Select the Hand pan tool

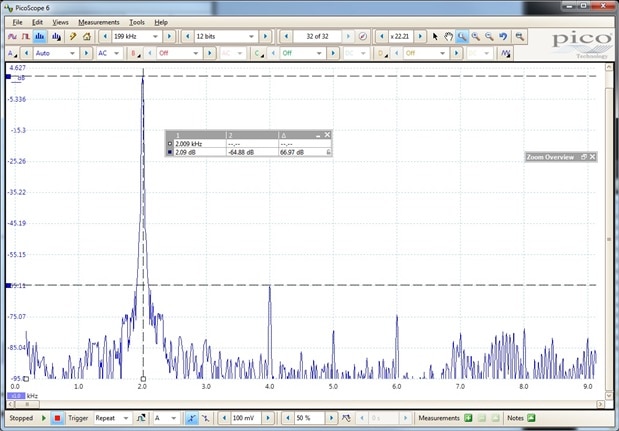click(x=448, y=36)
